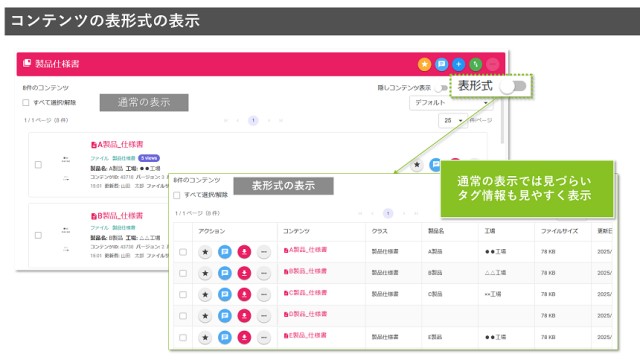Open the 25 items per page dropdown
The height and width of the screenshot is (360, 640).
tap(453, 120)
